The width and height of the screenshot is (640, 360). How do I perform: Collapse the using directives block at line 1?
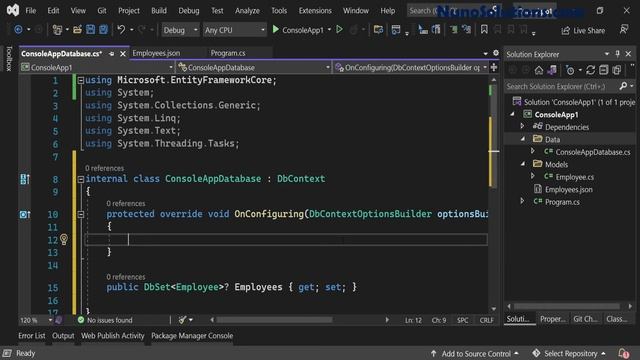pos(81,80)
